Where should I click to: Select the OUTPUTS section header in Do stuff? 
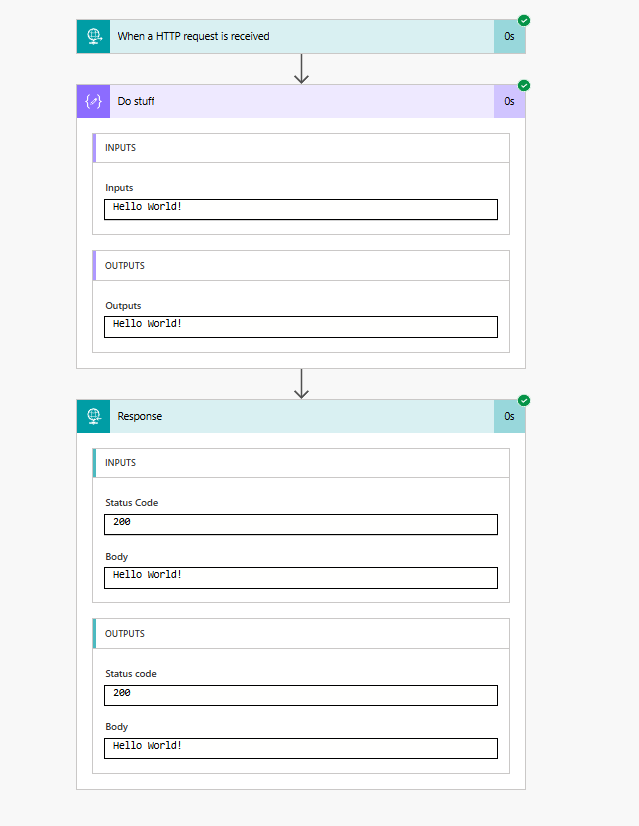(x=301, y=266)
